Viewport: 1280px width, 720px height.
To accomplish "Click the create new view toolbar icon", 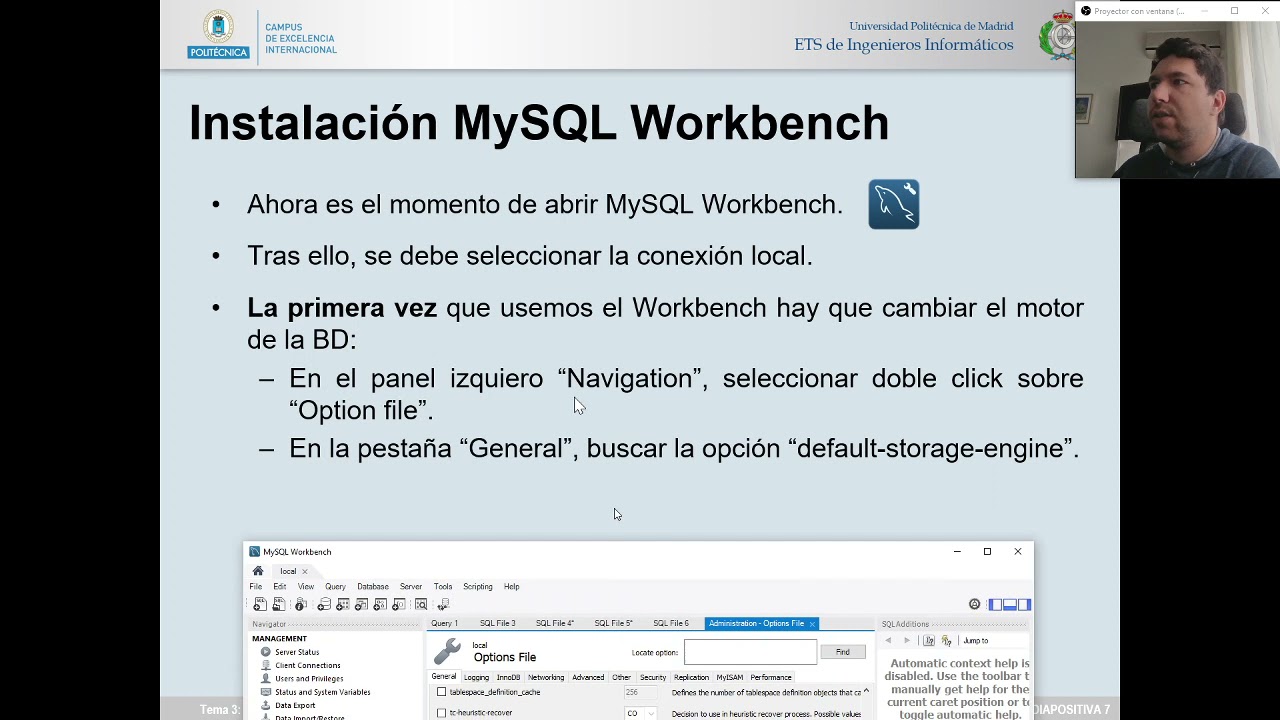I will tap(361, 604).
